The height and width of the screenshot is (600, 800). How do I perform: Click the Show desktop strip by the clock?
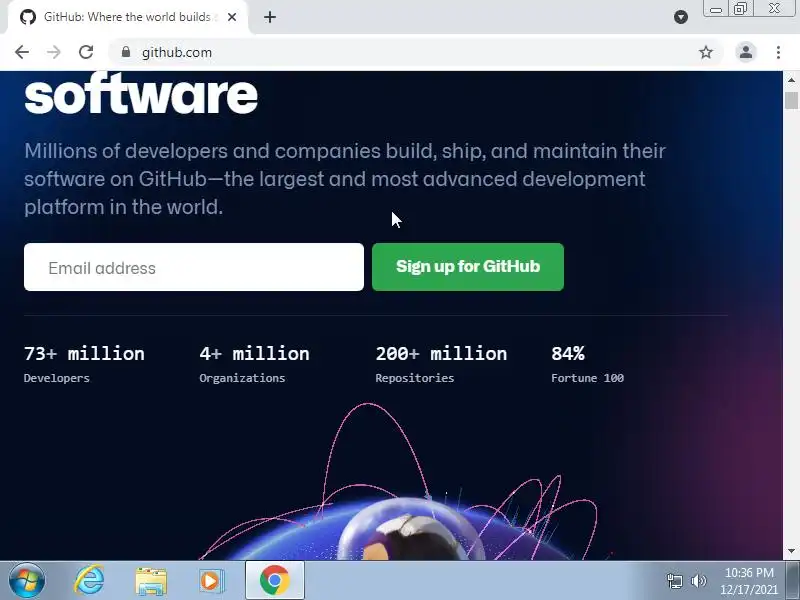(x=793, y=581)
